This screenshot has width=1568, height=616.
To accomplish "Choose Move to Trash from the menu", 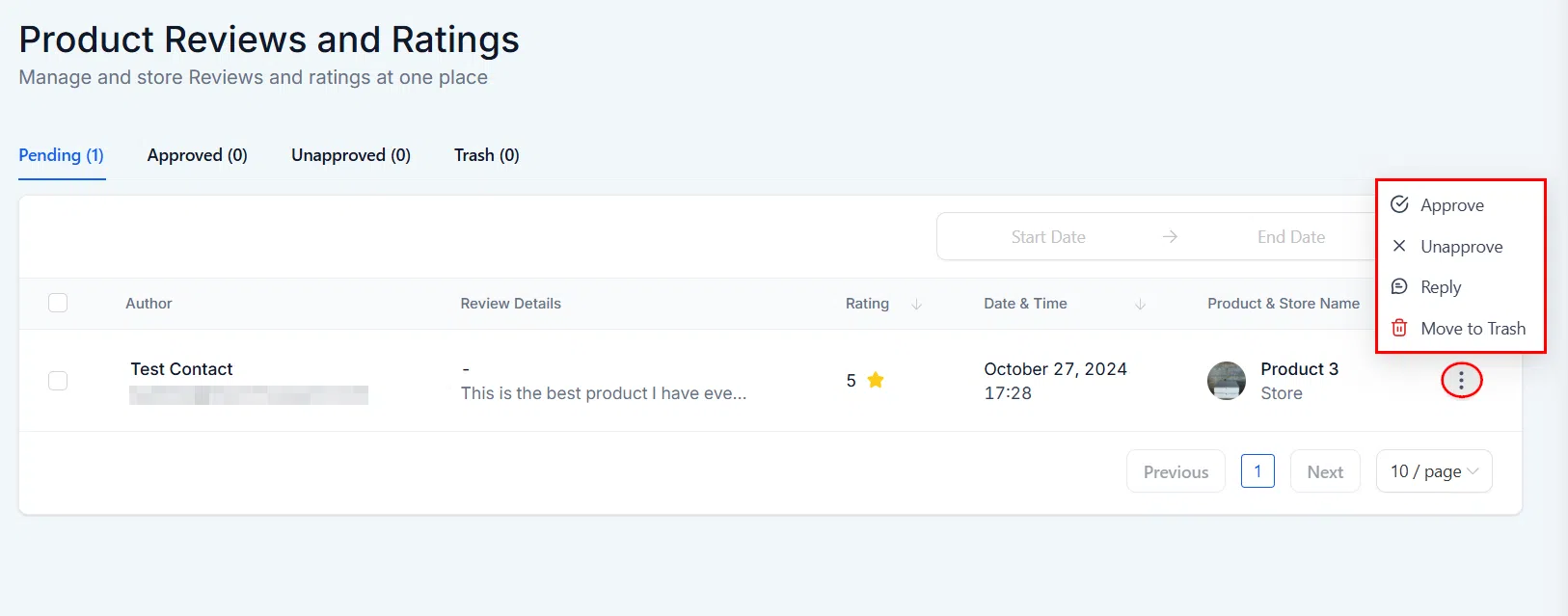I will point(1460,328).
